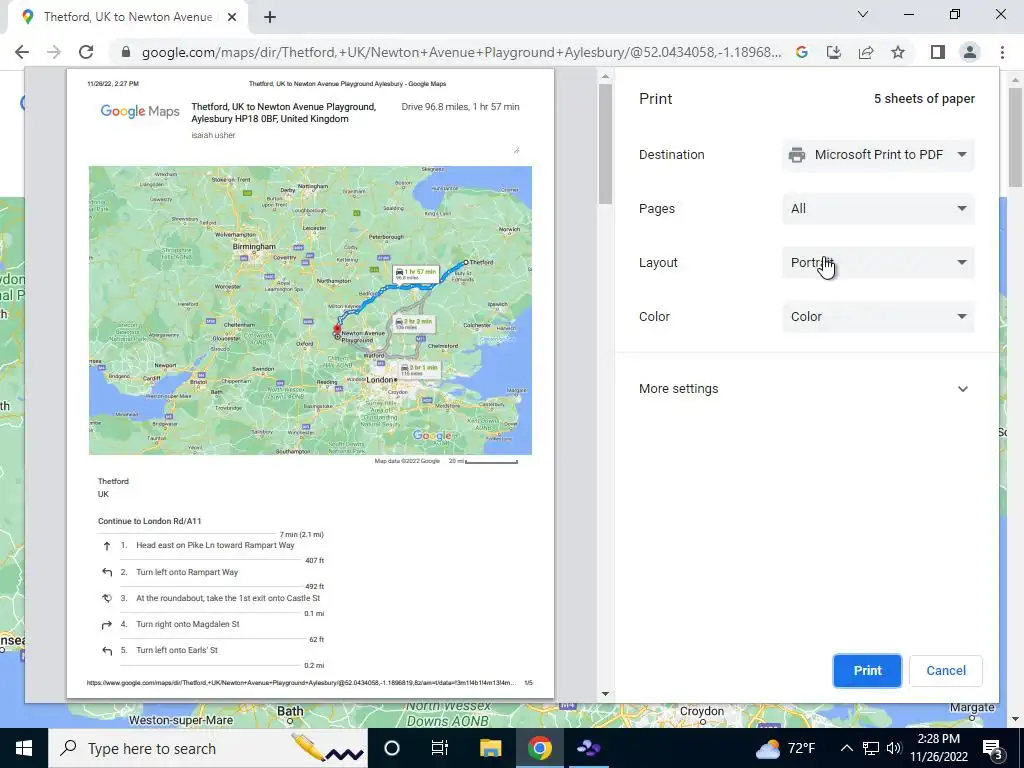Click the main page scrollbar thumb at right edge
Screen dimensions: 1024x768
click(x=1016, y=137)
